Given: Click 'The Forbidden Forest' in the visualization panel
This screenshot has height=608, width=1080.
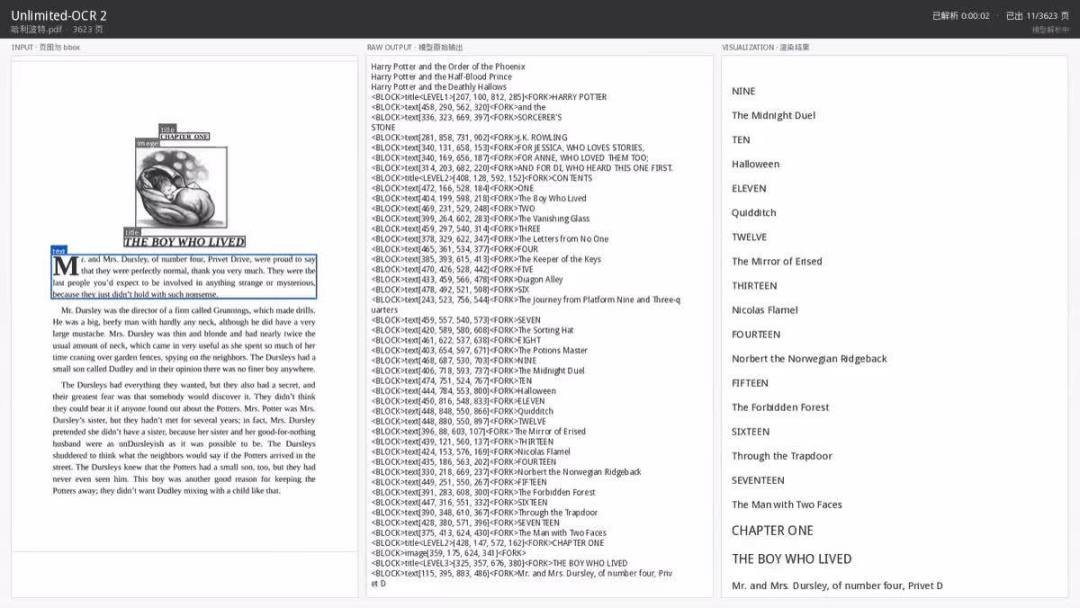Looking at the screenshot, I should pos(780,408).
